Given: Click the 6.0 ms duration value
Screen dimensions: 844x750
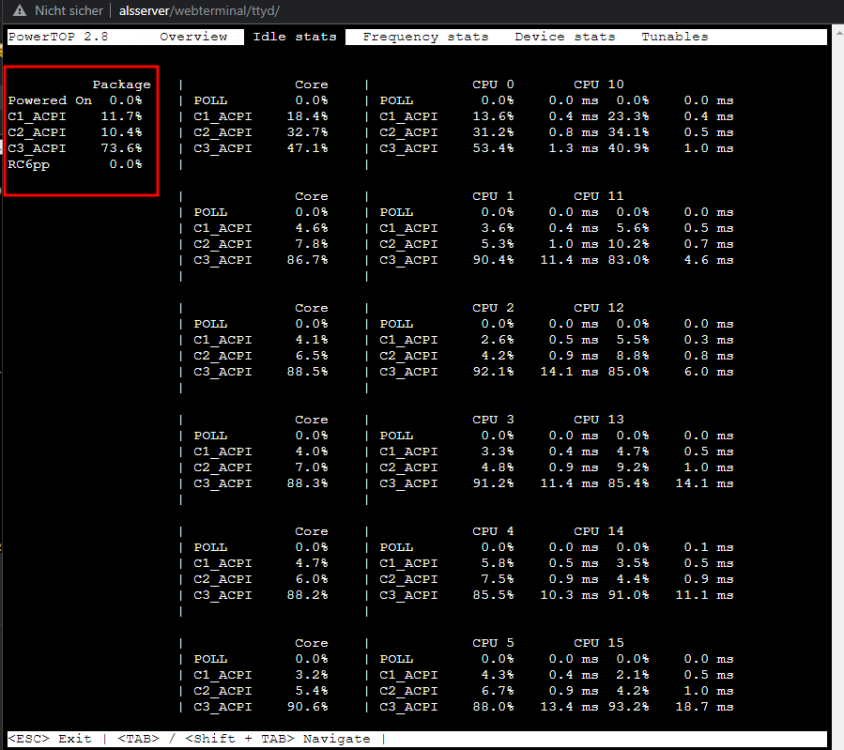Looking at the screenshot, I should point(709,372).
